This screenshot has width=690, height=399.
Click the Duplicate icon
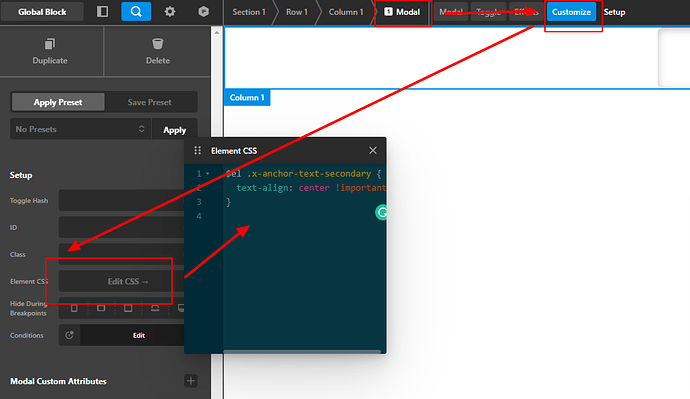(50, 44)
